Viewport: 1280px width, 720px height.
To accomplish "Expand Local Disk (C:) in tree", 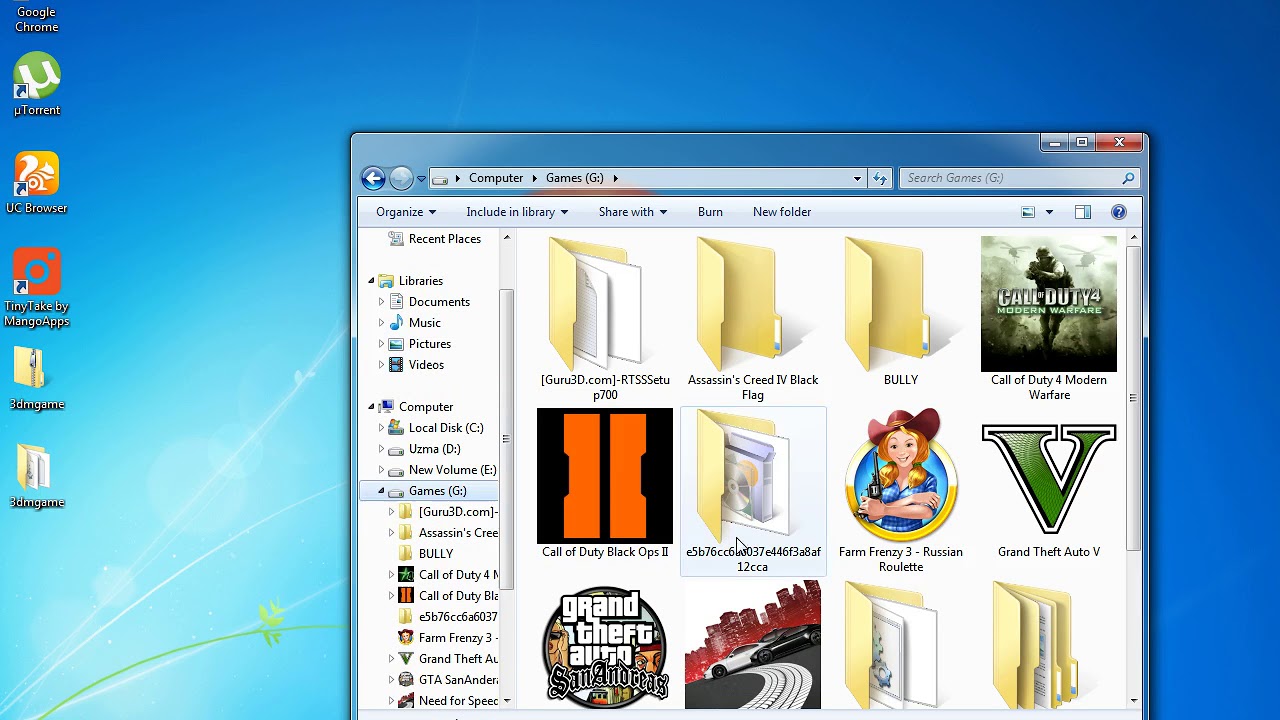I will (x=381, y=428).
